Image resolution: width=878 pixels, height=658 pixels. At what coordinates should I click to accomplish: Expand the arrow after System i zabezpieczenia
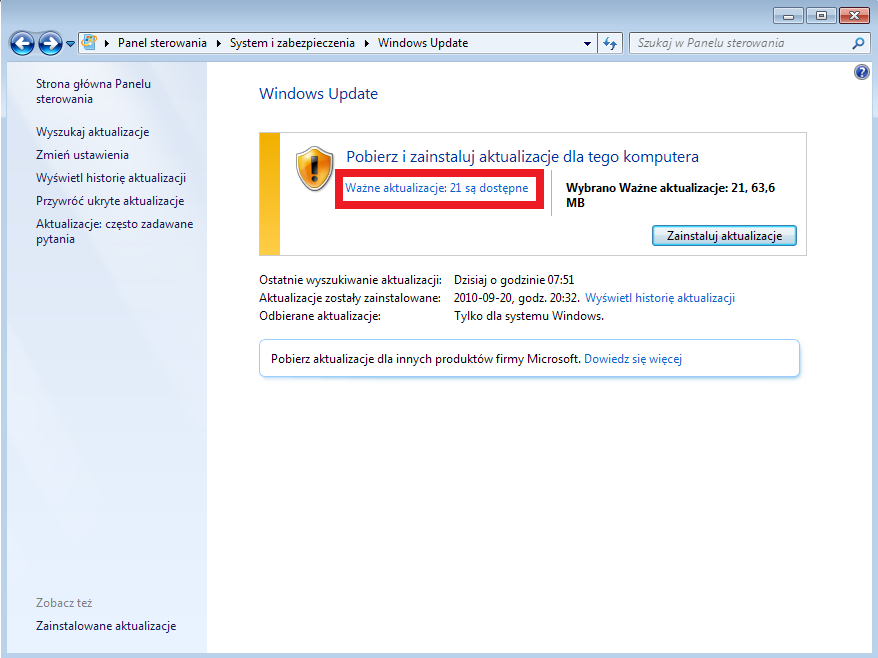click(366, 43)
